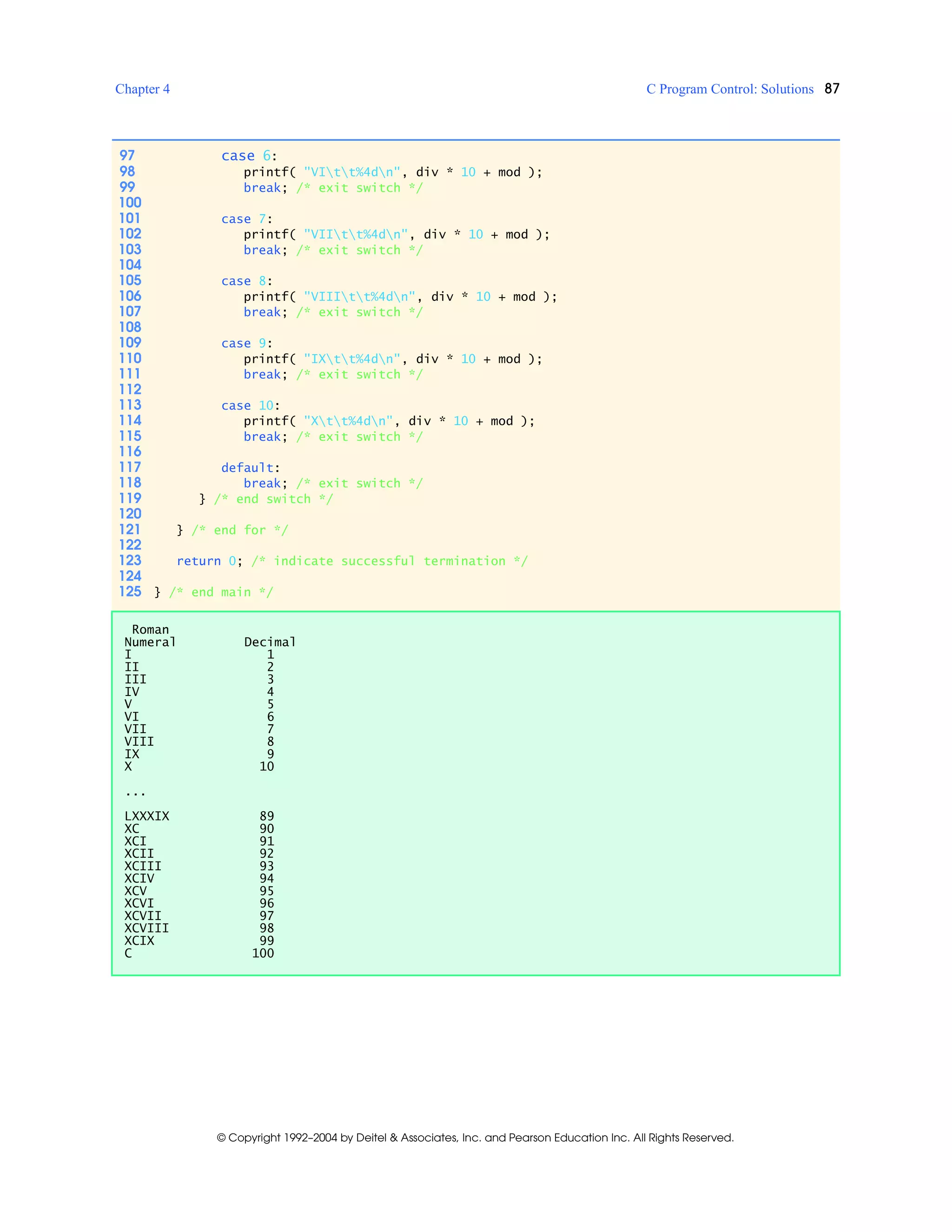Click the 'XCIV' output row

(x=199, y=878)
